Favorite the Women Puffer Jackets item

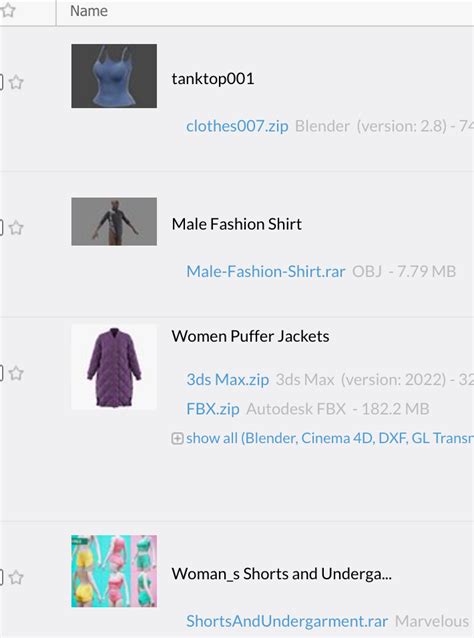[x=16, y=373]
